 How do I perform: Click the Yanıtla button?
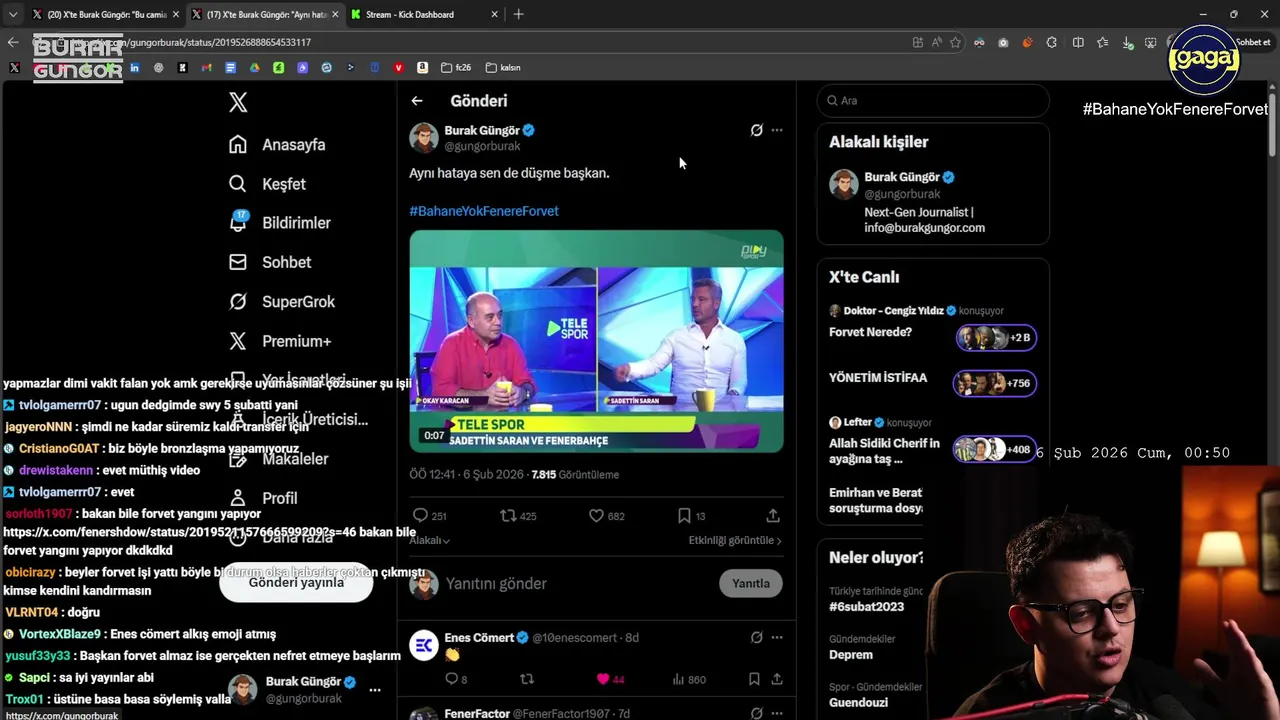(751, 584)
